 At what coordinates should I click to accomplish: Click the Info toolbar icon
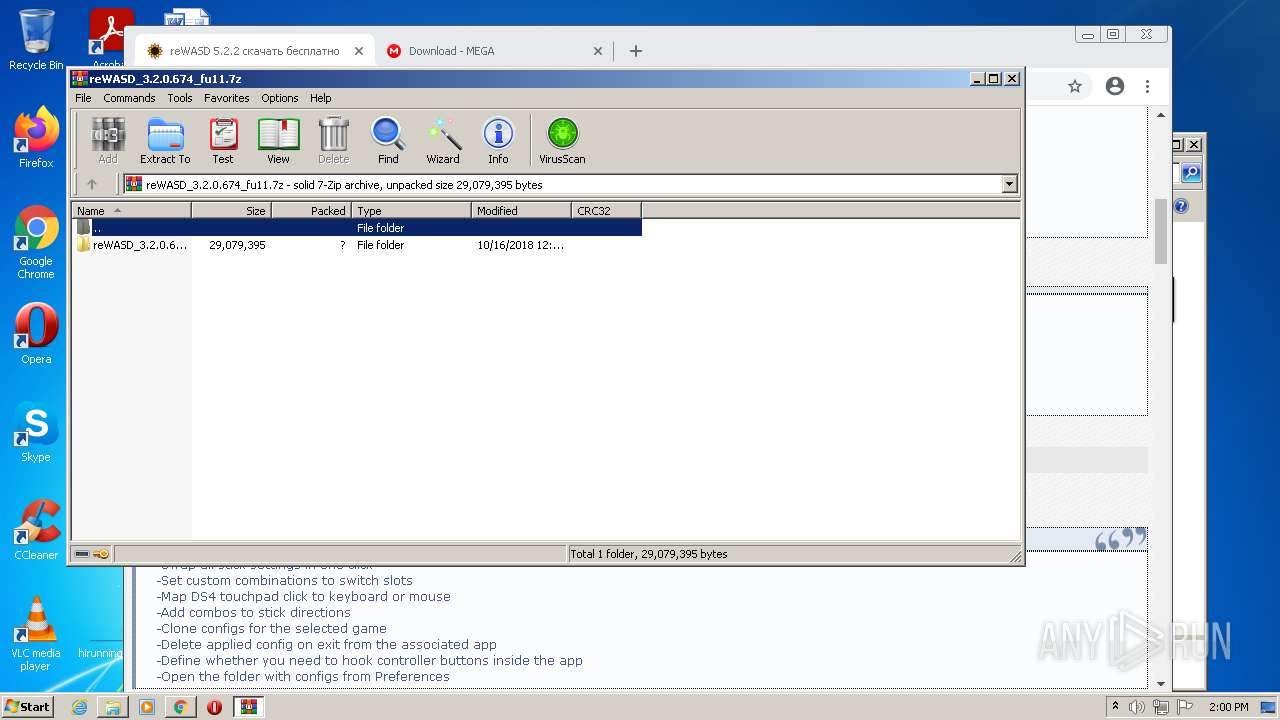tap(498, 140)
